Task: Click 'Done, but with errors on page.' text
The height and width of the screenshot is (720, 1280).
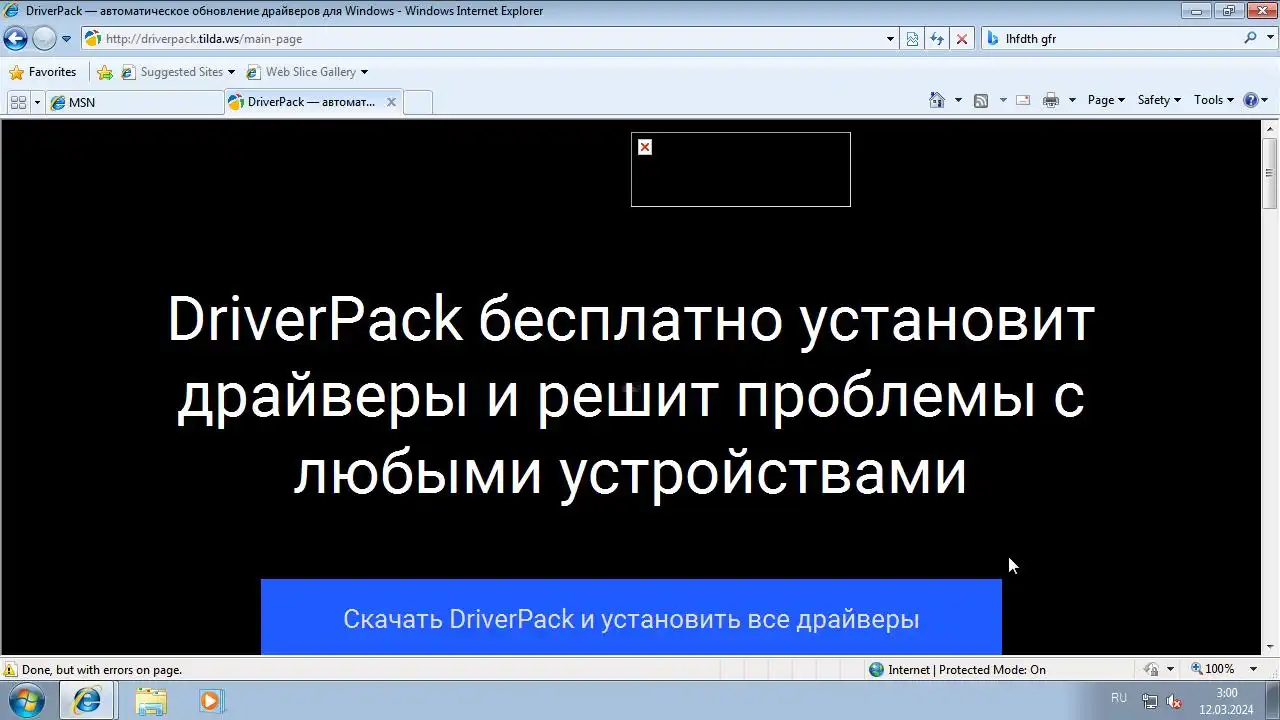Action: pyautogui.click(x=102, y=670)
